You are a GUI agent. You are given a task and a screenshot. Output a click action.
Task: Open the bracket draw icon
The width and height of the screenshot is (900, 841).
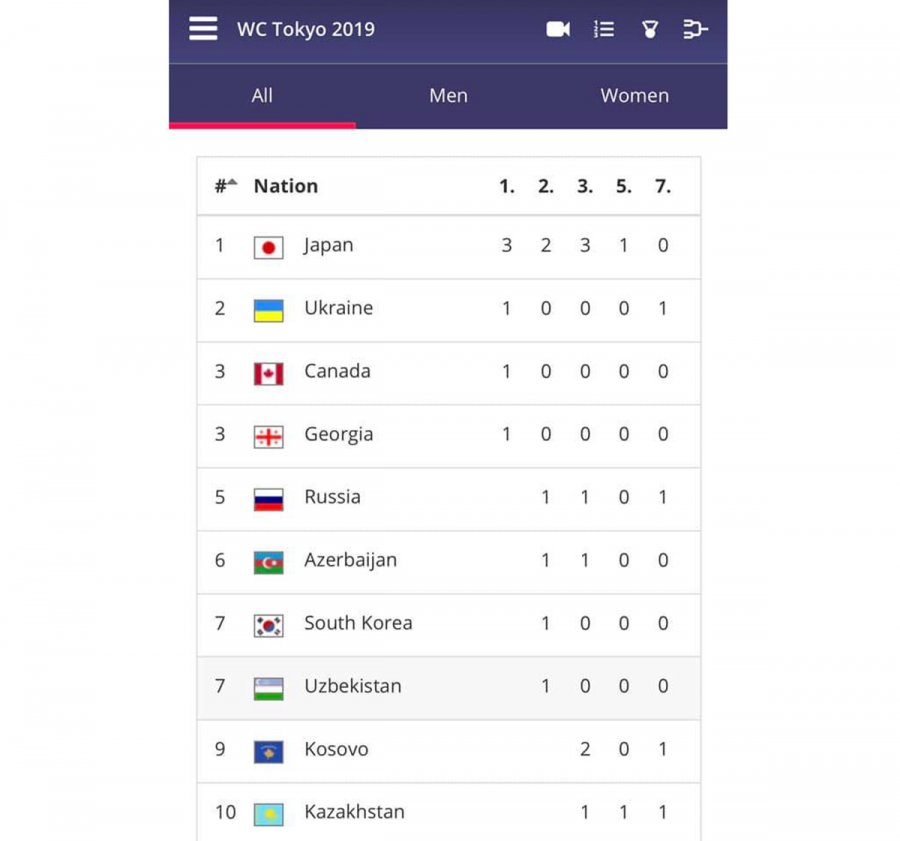695,29
